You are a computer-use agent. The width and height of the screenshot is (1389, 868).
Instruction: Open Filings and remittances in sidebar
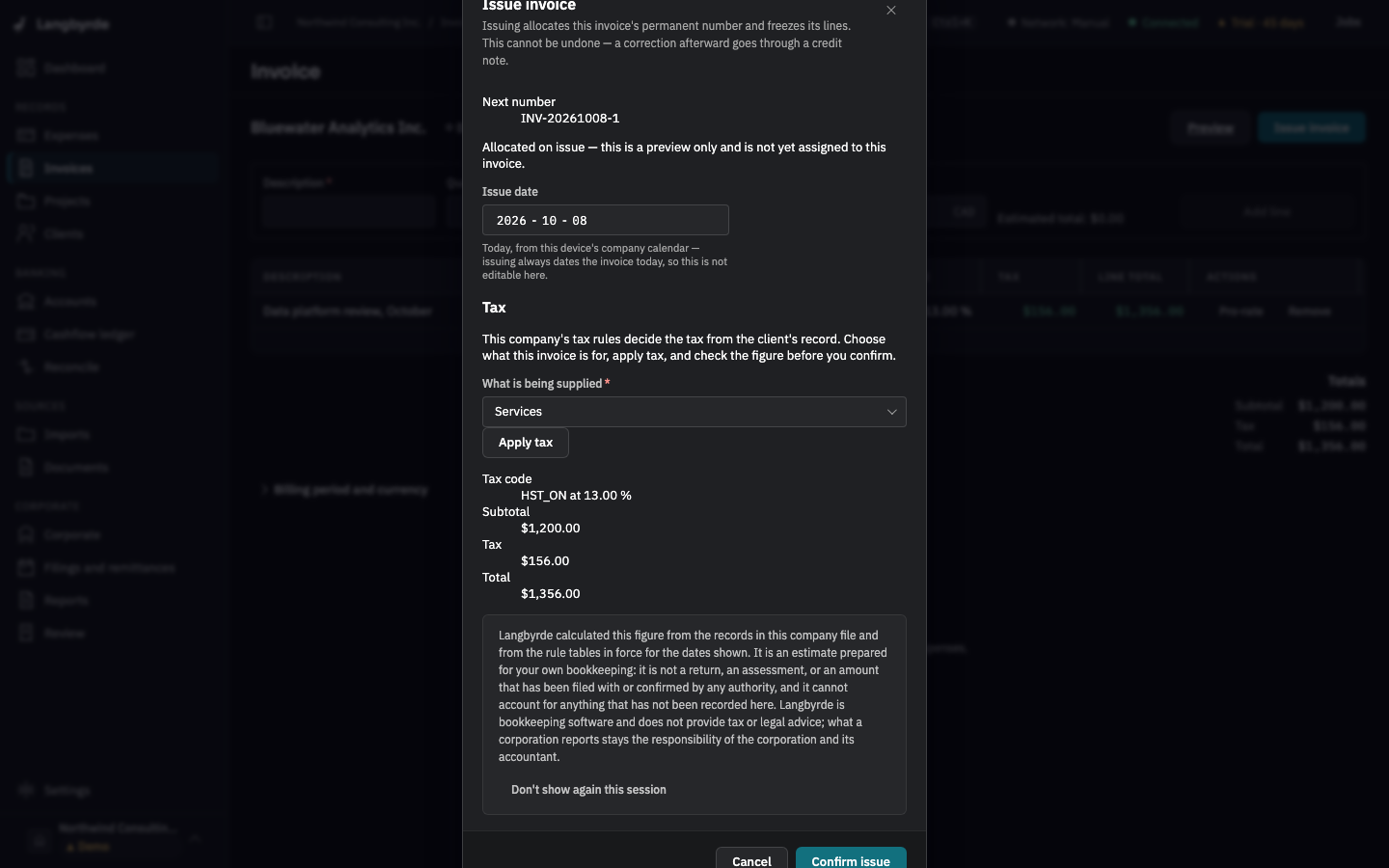[x=112, y=568]
